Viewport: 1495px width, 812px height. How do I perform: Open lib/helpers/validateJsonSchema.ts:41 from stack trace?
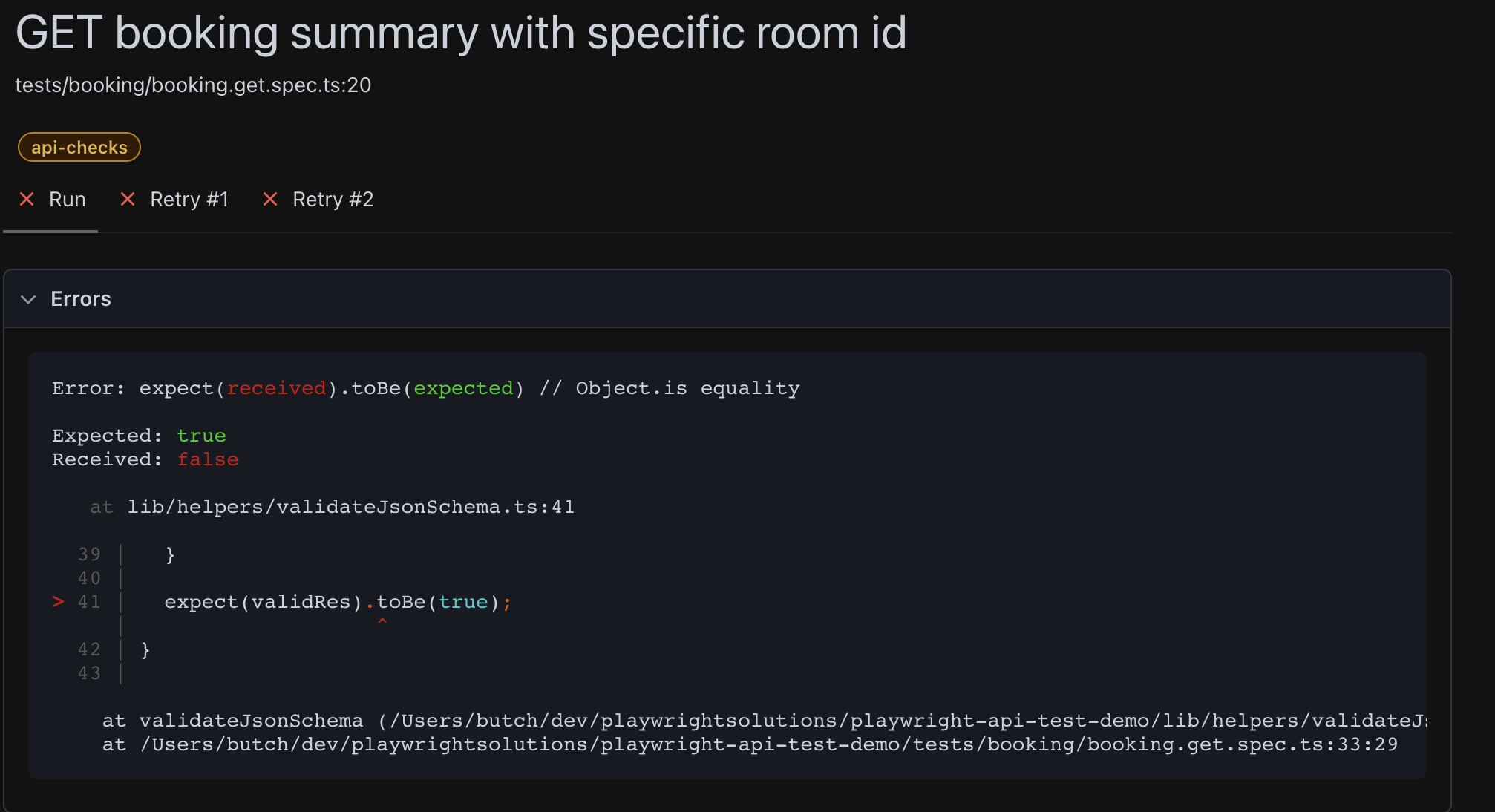[350, 506]
